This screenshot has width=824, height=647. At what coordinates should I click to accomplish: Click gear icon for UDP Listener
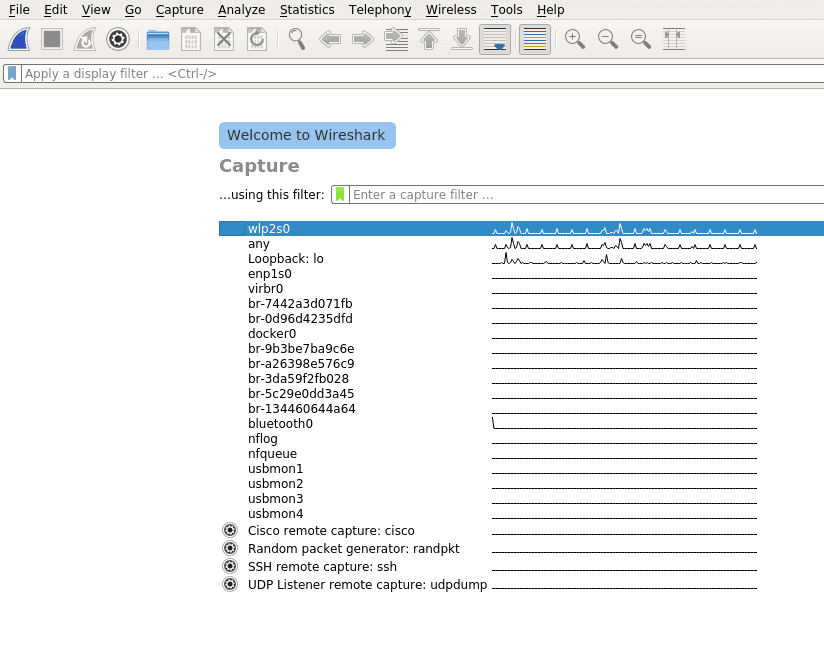click(230, 584)
